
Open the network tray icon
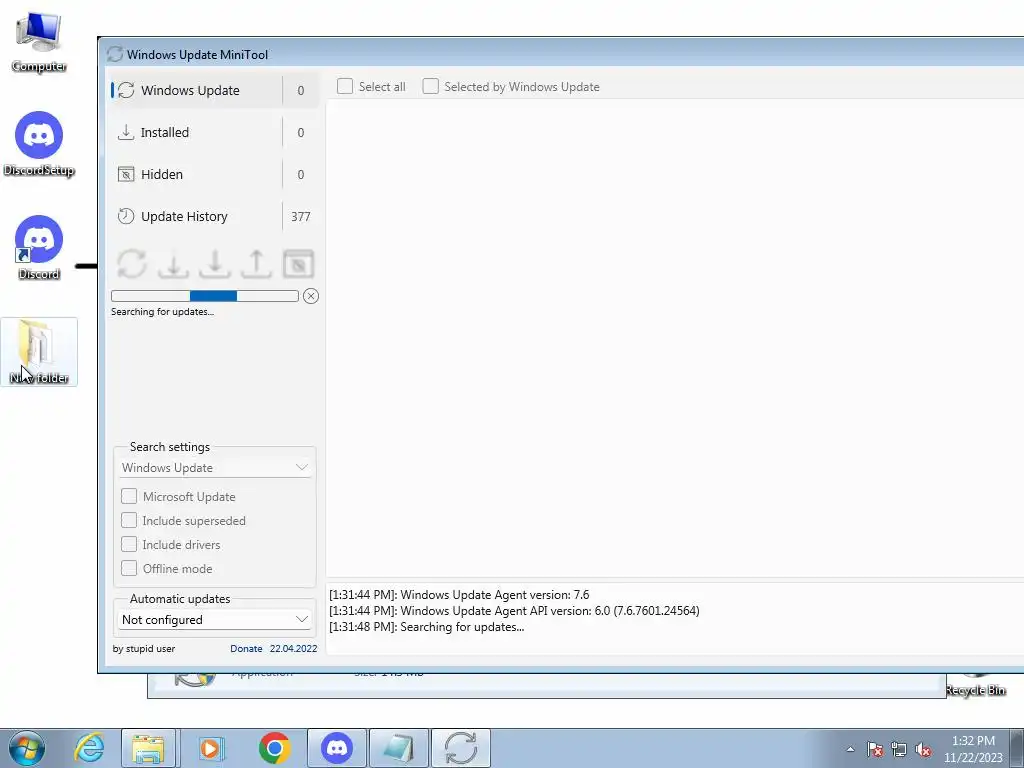(x=899, y=749)
